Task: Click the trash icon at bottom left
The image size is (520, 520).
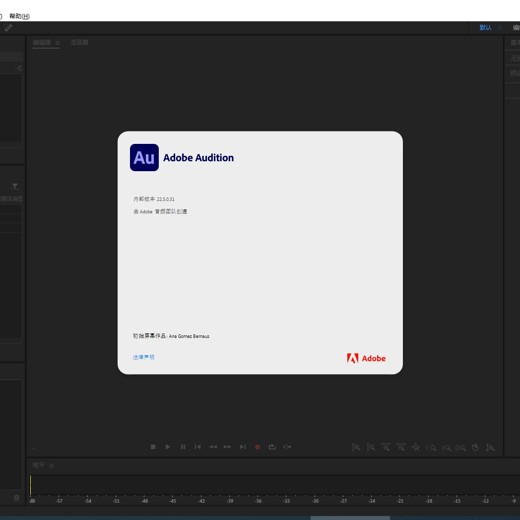Action: [17, 498]
